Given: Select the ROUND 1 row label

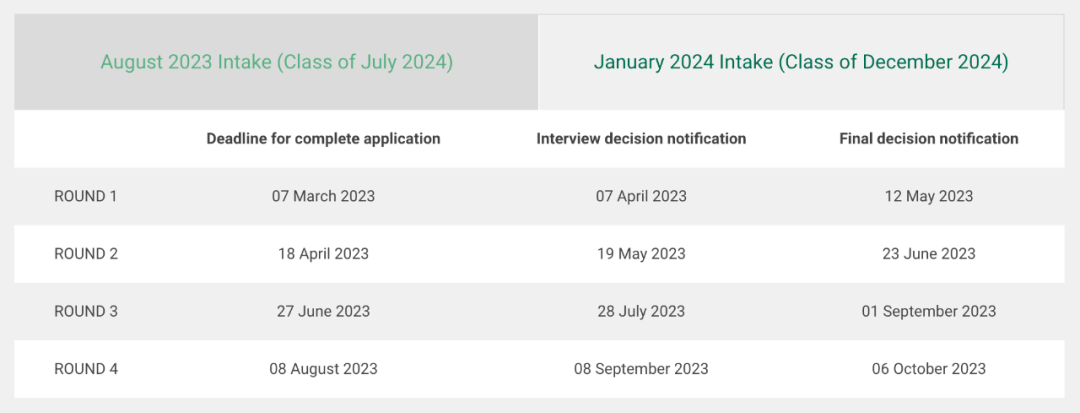Looking at the screenshot, I should point(86,196).
